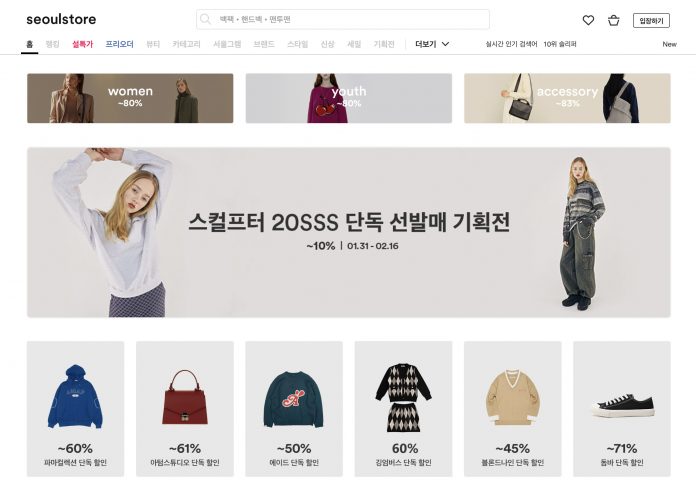Click the New link
Screen dimensions: 696x495
pyautogui.click(x=669, y=44)
